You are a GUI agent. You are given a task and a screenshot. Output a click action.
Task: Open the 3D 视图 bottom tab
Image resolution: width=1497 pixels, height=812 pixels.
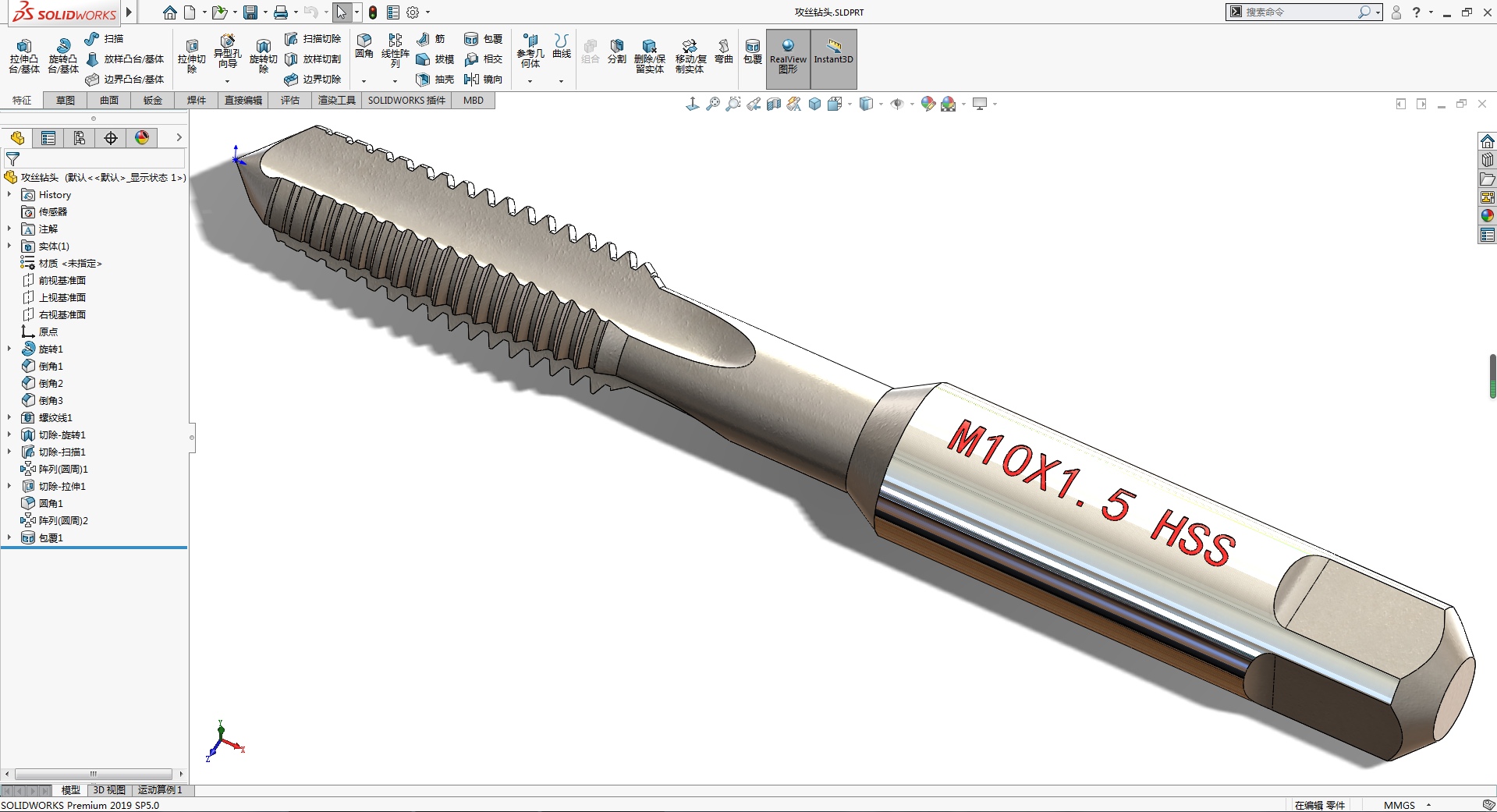coord(109,790)
